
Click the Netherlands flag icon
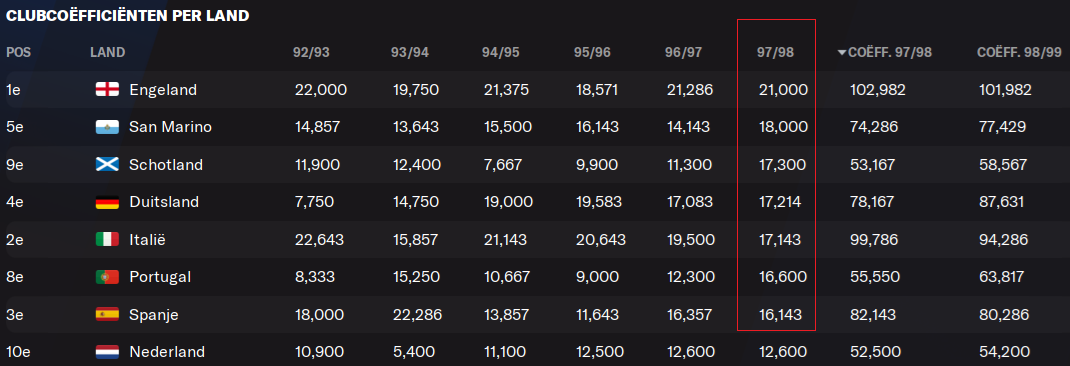(108, 352)
